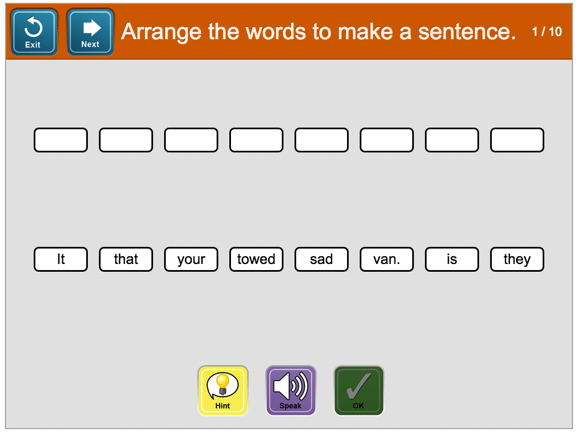Viewport: 578px width, 433px height.
Task: Click the 1 / 10 progress counter
Action: pyautogui.click(x=547, y=32)
